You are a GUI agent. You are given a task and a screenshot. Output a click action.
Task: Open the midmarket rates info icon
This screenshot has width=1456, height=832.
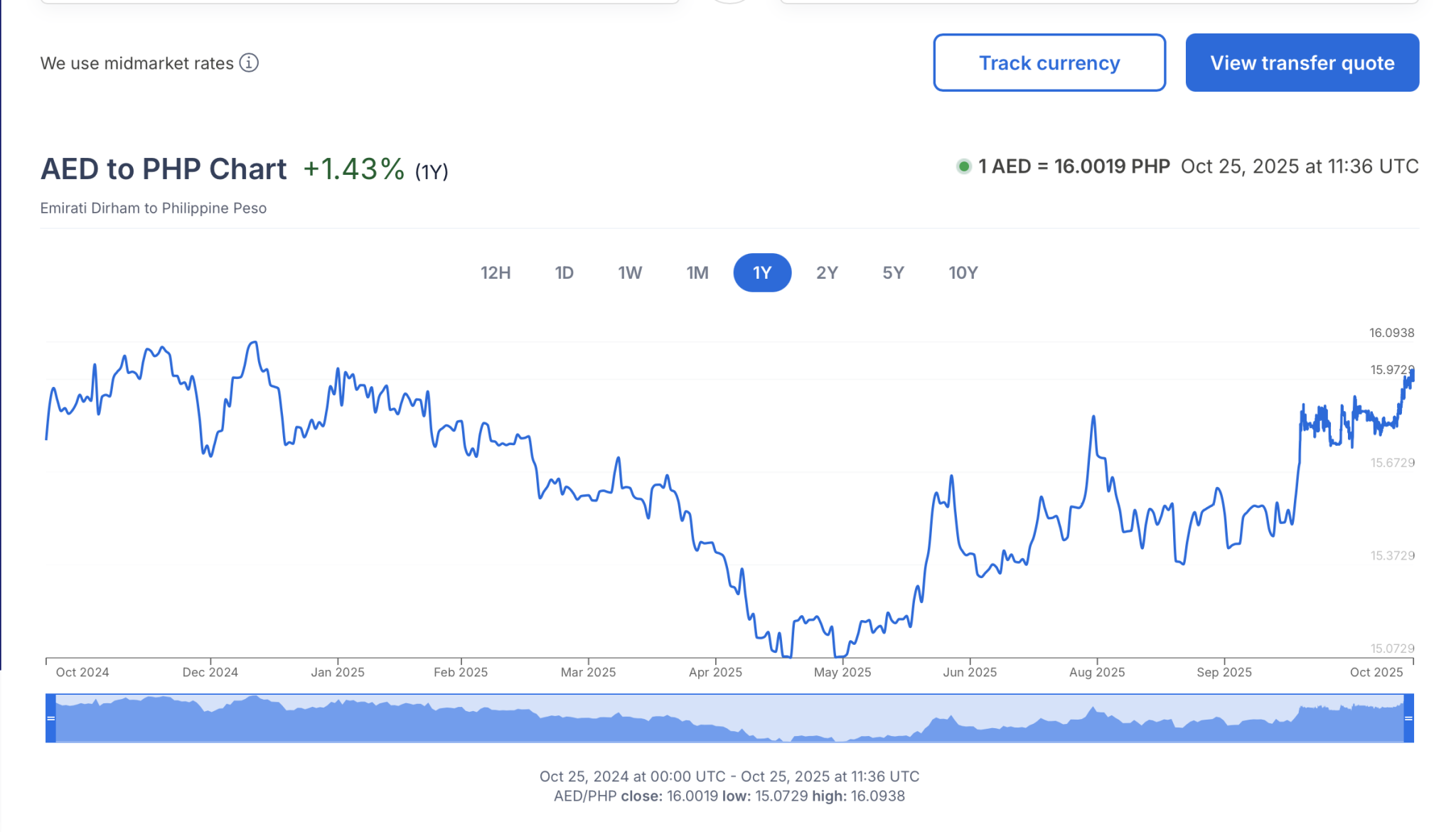pos(249,63)
